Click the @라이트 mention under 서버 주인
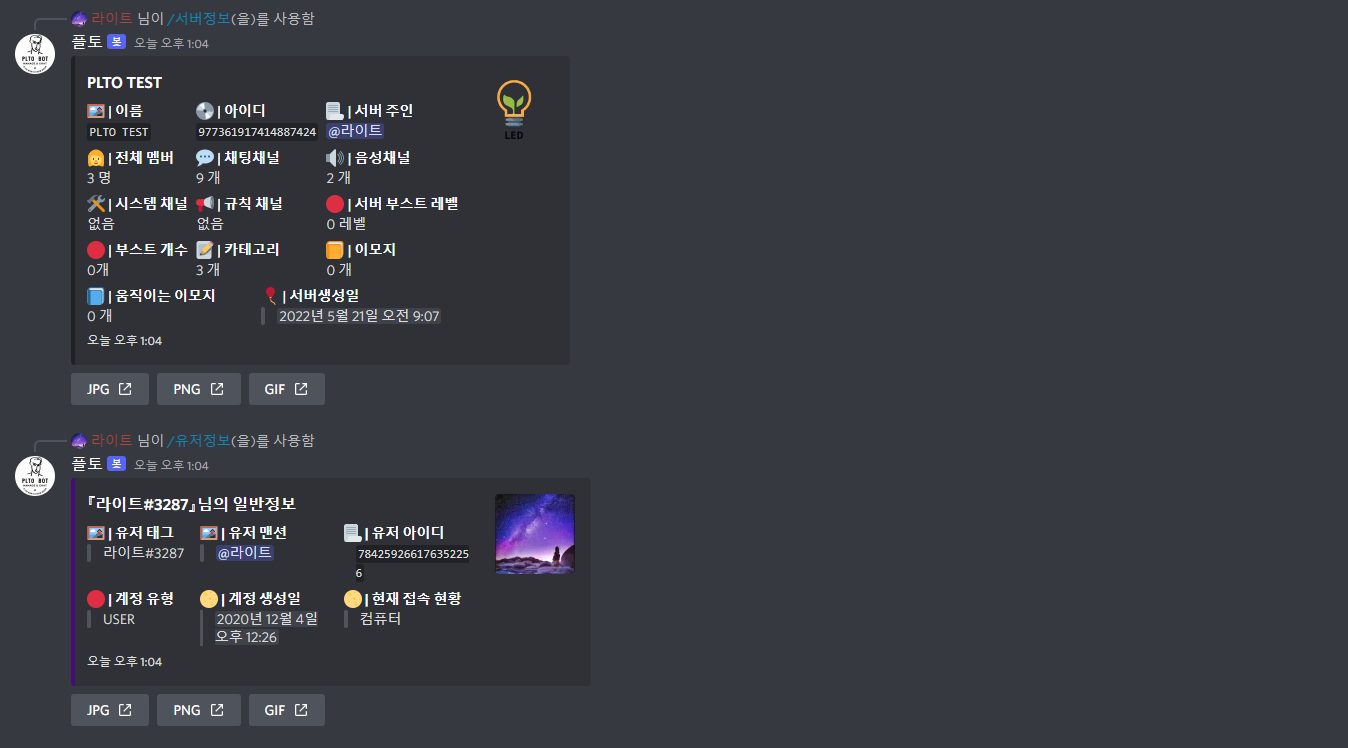This screenshot has width=1348, height=748. (355, 131)
